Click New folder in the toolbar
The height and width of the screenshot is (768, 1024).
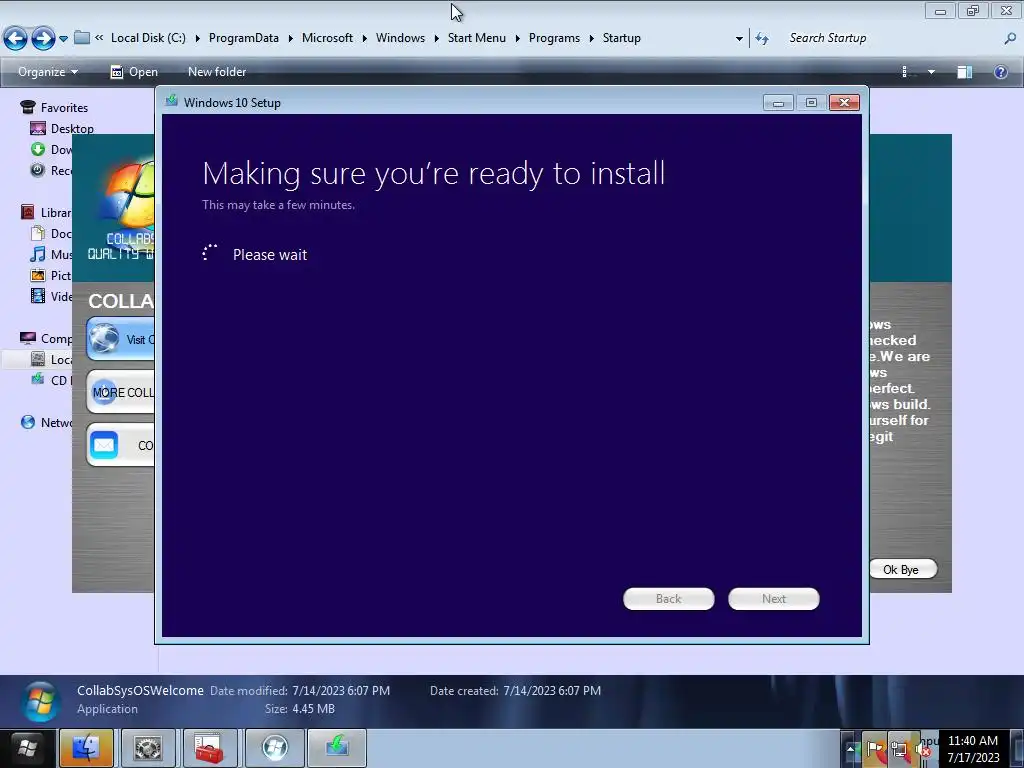click(x=217, y=72)
